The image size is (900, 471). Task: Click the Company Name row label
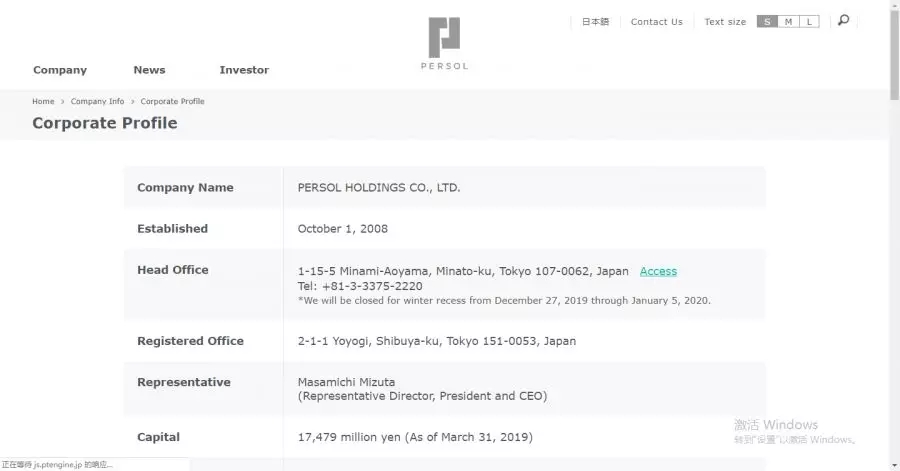[185, 188]
